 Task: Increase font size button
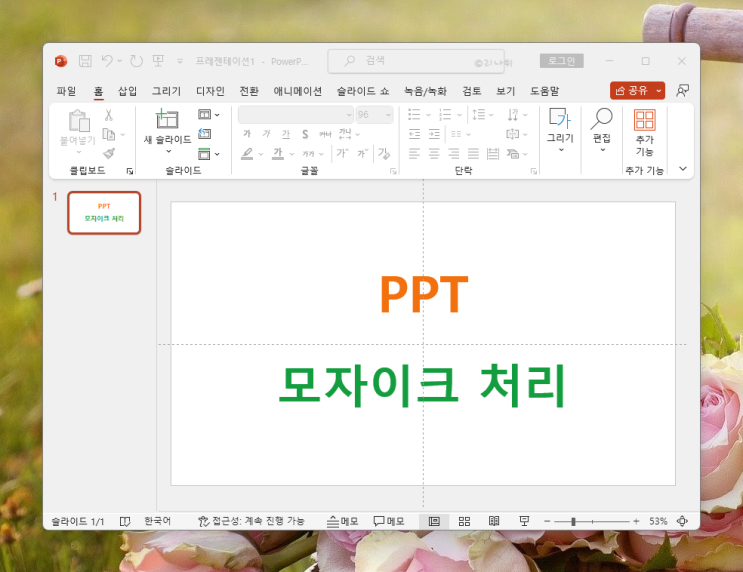click(342, 153)
